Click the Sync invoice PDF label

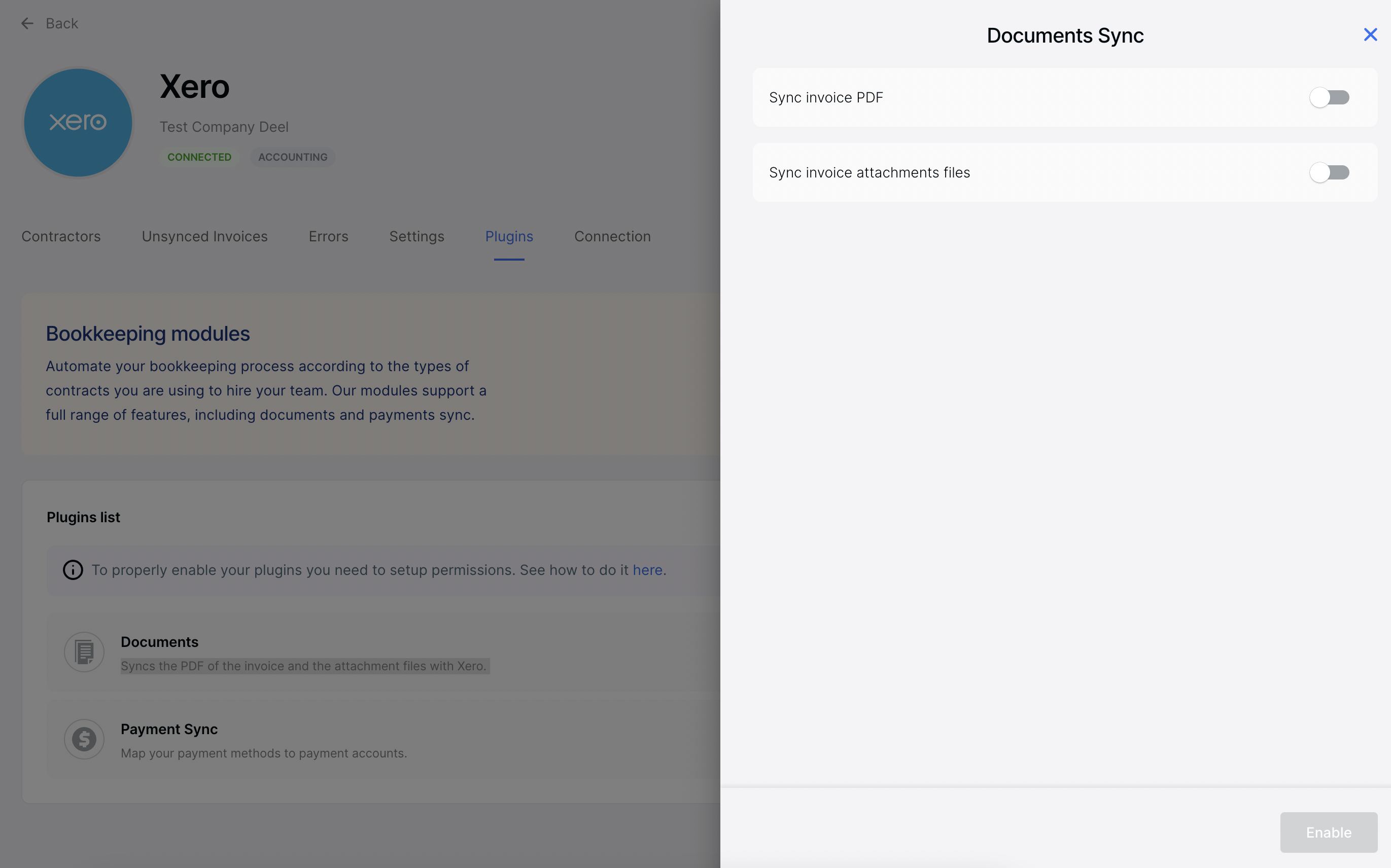(826, 97)
